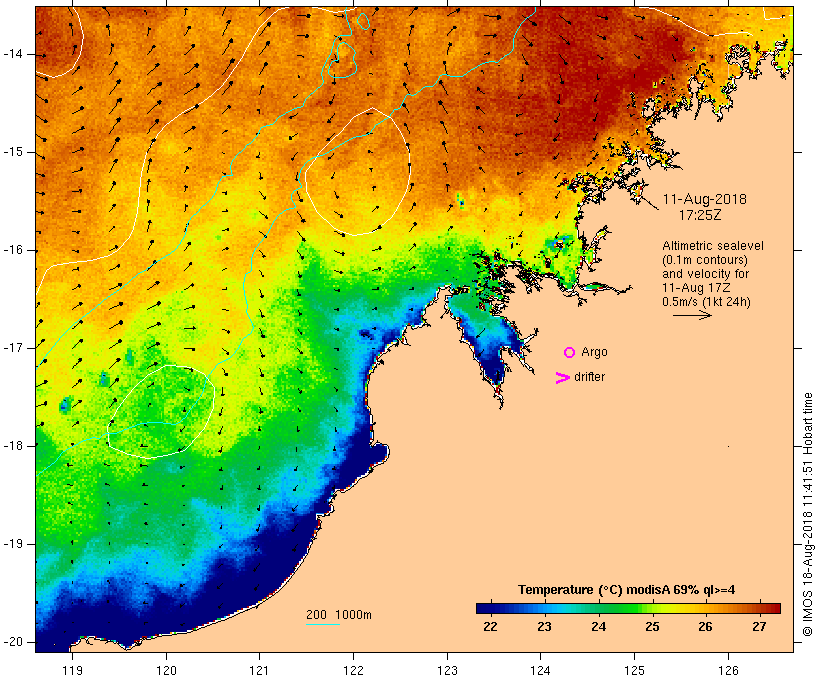Click the green 24°C section of colorbar
820x680 pixels.
coord(599,608)
